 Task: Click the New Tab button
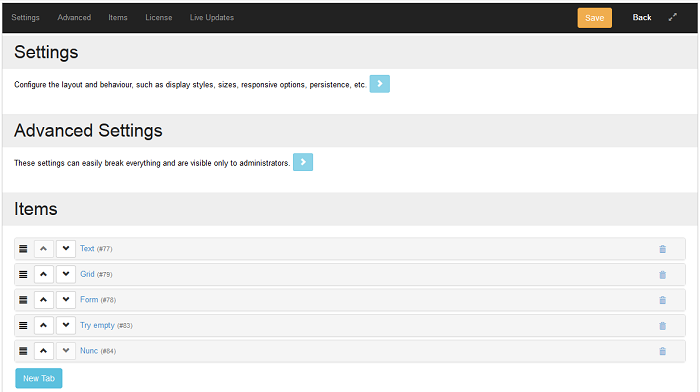[39, 378]
